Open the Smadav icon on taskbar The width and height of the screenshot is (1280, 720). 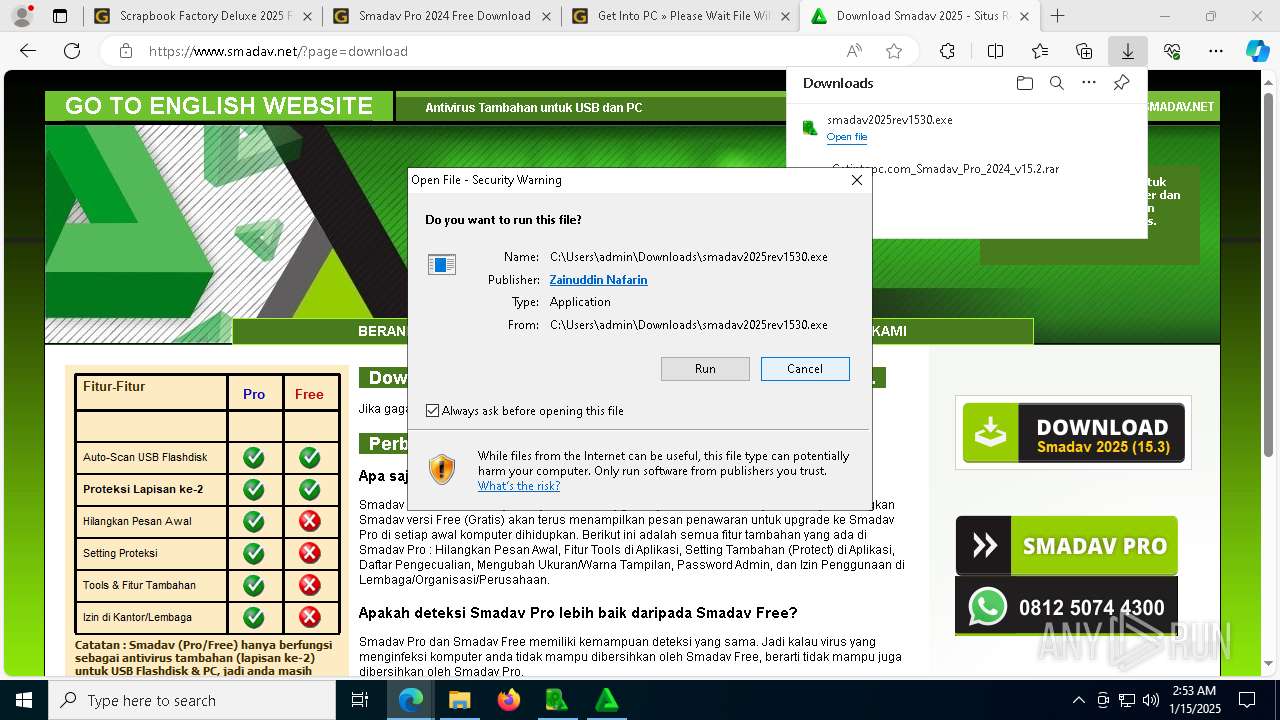coord(606,700)
